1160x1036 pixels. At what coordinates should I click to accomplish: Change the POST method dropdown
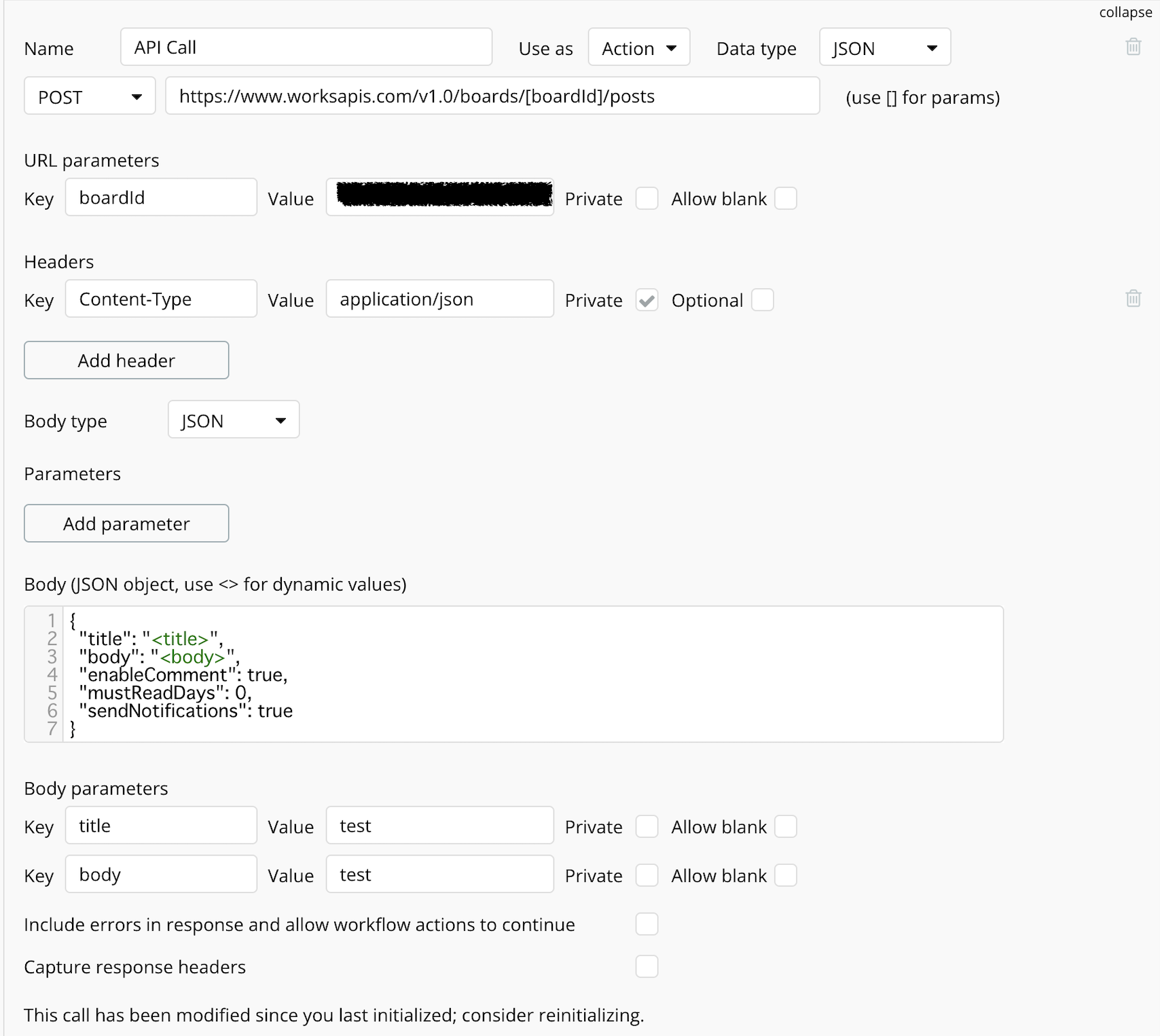(90, 96)
